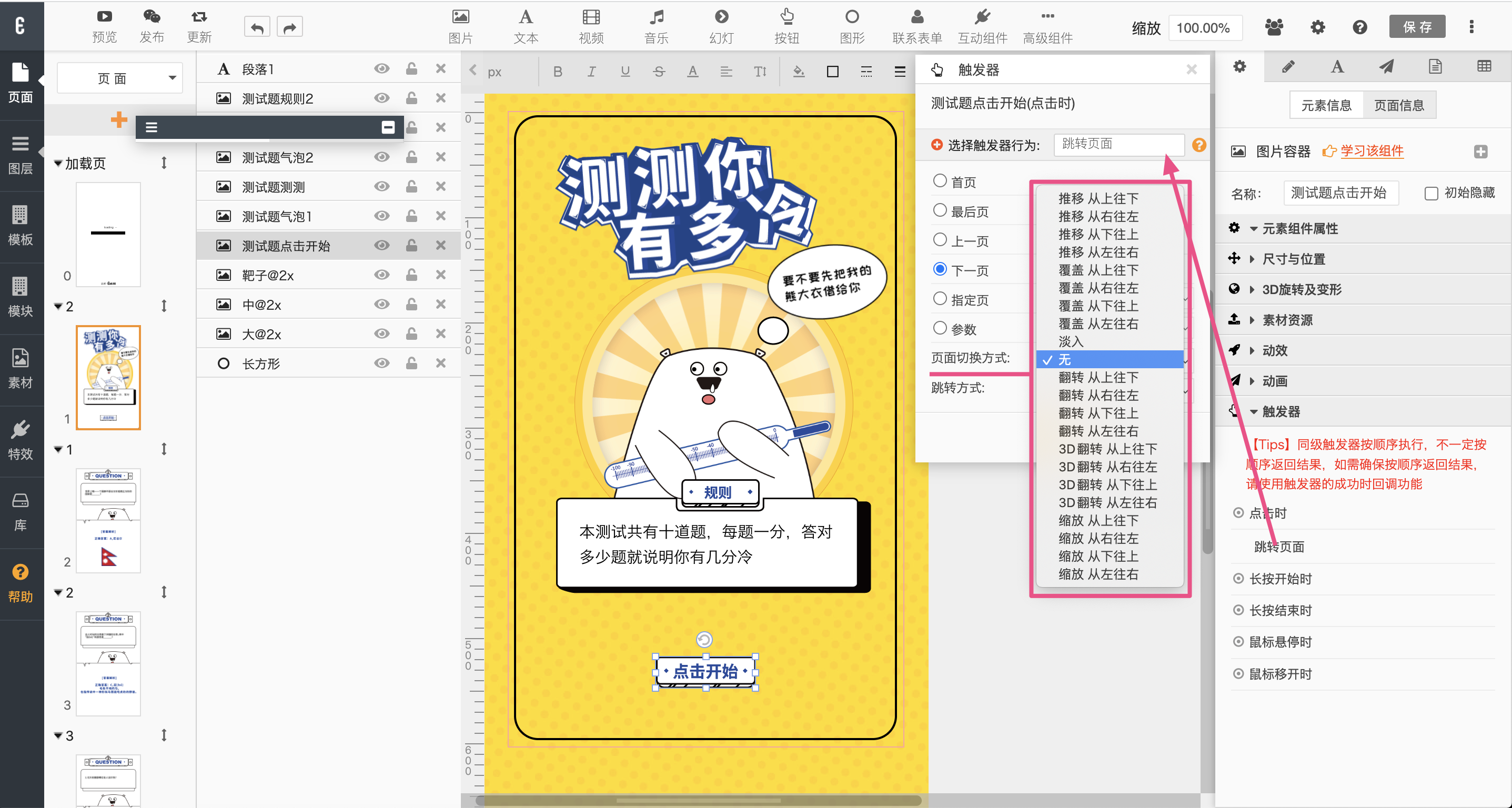
Task: Open the 素材 materials sidebar panel
Action: click(20, 369)
